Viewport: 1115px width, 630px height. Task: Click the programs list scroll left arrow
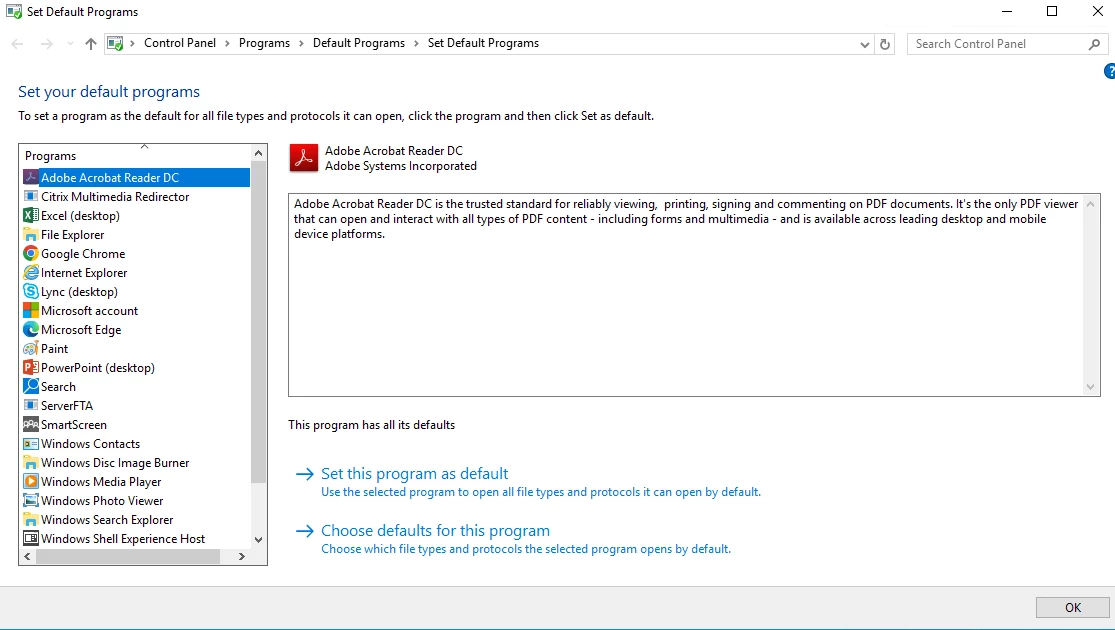(28, 557)
